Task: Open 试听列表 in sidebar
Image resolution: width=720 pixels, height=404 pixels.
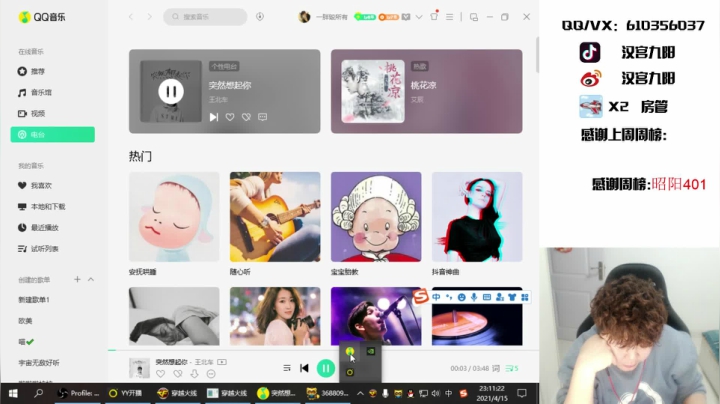Action: click(38, 248)
